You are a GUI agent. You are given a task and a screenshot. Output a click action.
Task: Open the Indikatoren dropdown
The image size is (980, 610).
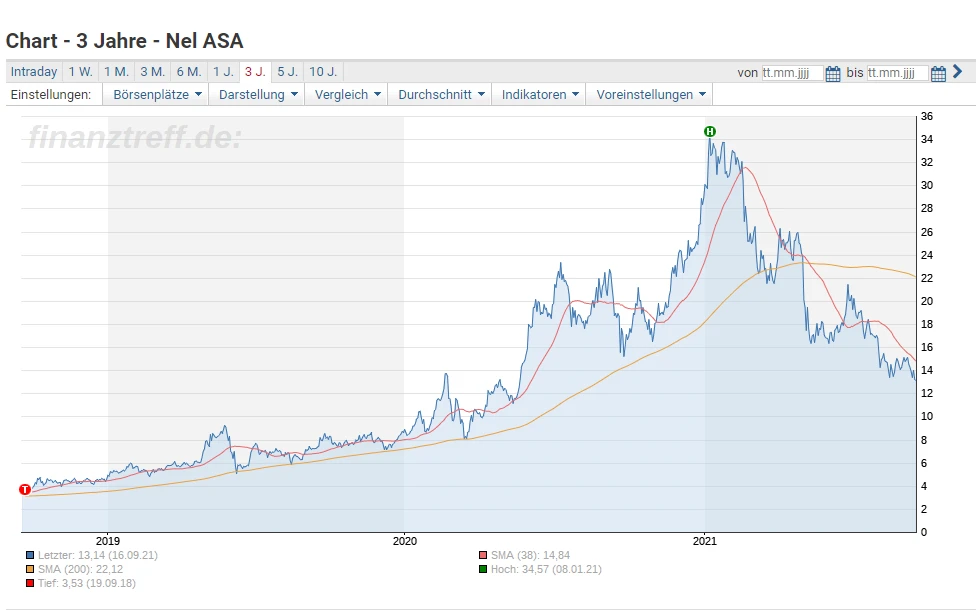point(539,94)
